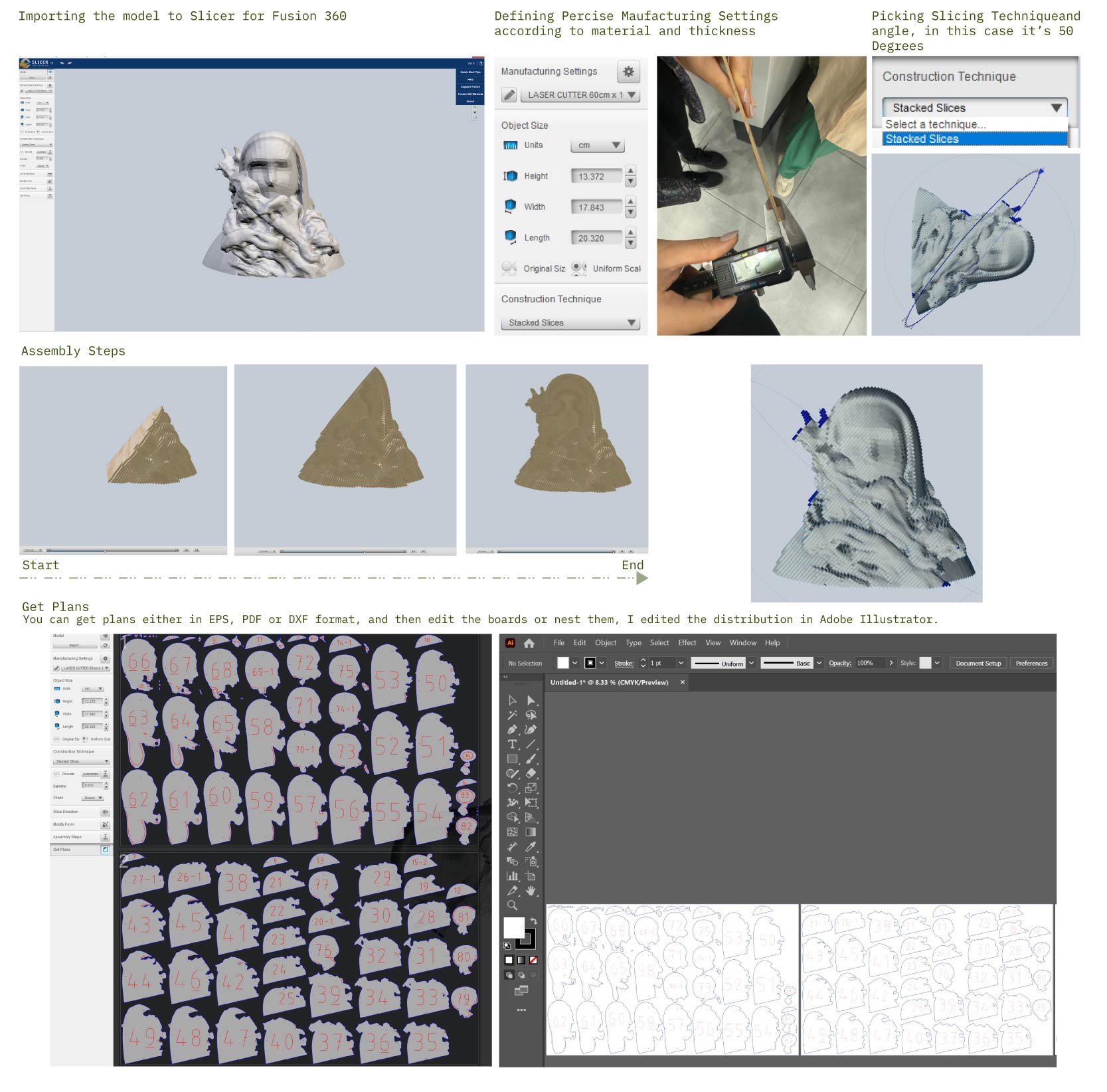Screen dimensions: 1107x1092
Task: Pick the Type tool in Illustrator toolbar
Action: (x=512, y=745)
